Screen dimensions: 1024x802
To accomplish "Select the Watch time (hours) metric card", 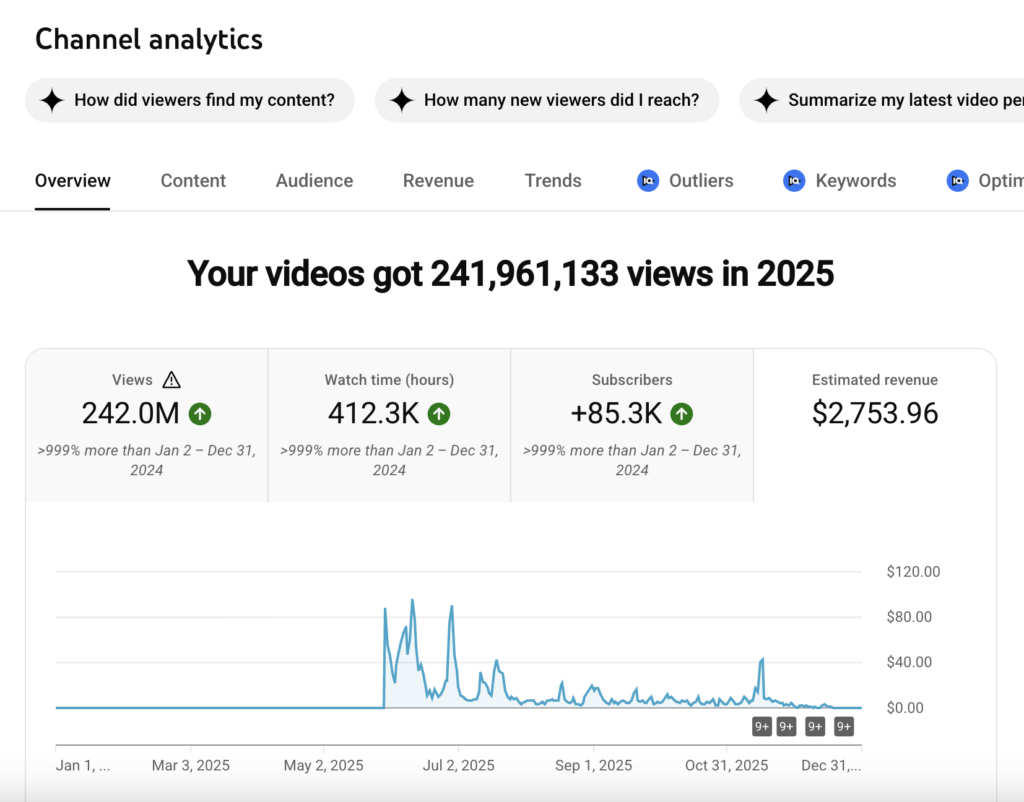I will pyautogui.click(x=389, y=425).
